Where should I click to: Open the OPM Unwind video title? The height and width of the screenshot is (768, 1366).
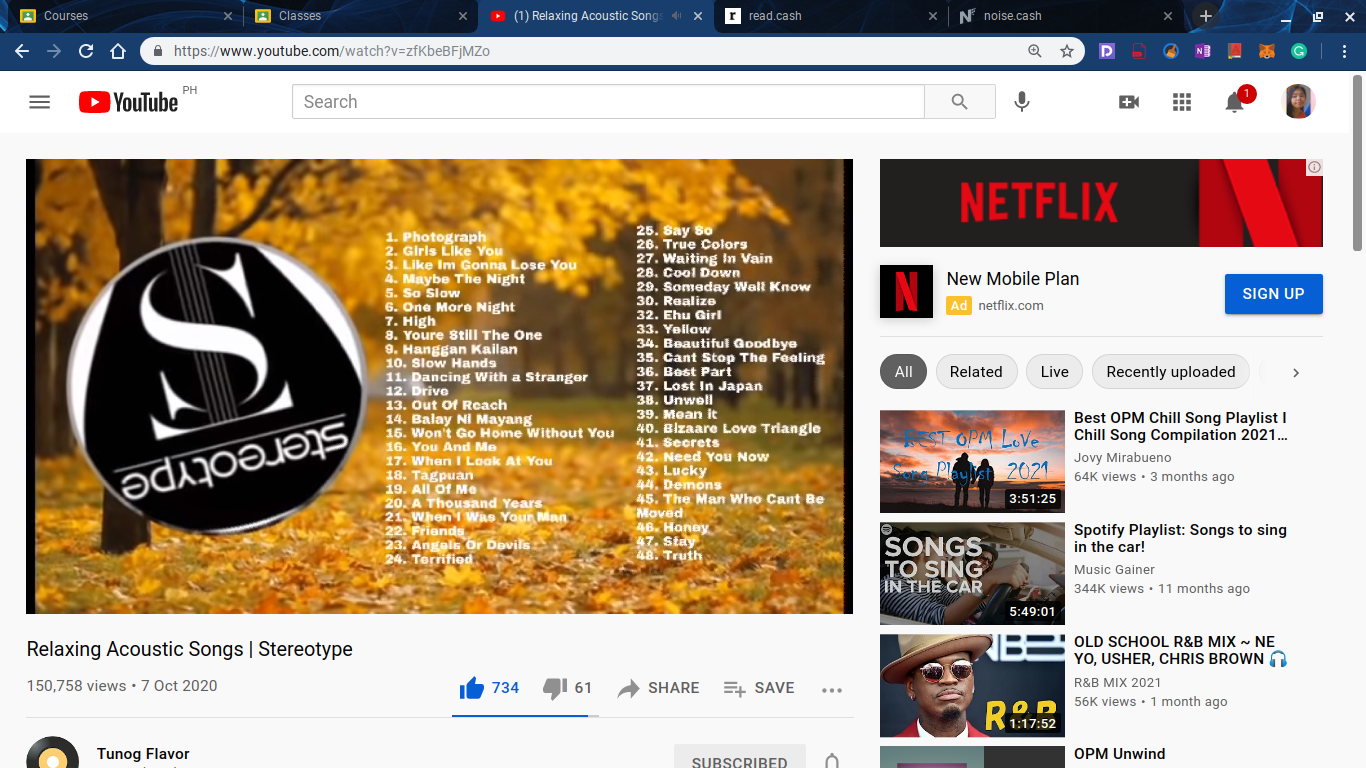(1120, 754)
